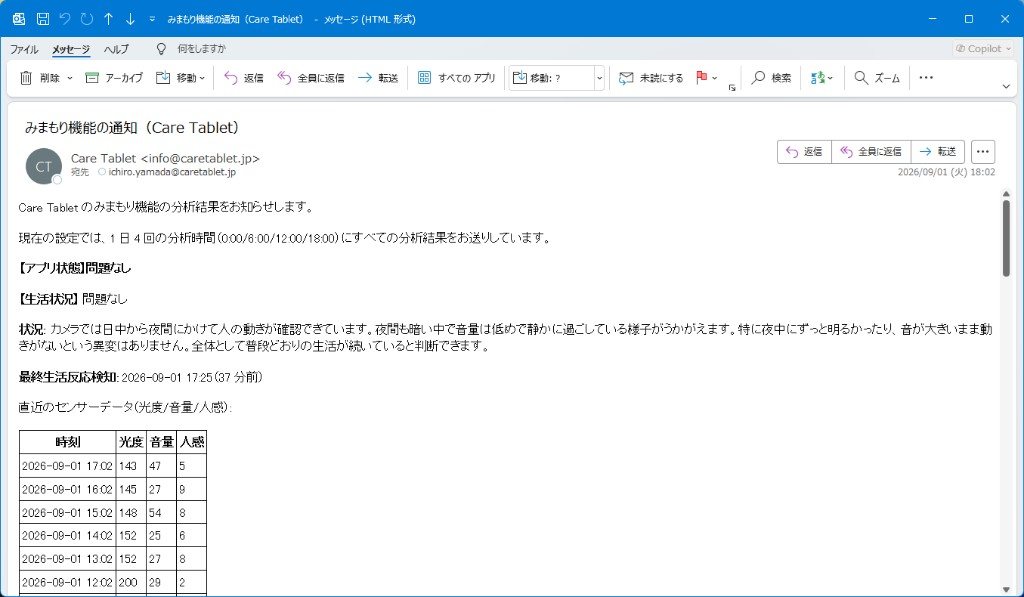Click table header 時刻
This screenshot has height=597, width=1024.
click(x=68, y=442)
